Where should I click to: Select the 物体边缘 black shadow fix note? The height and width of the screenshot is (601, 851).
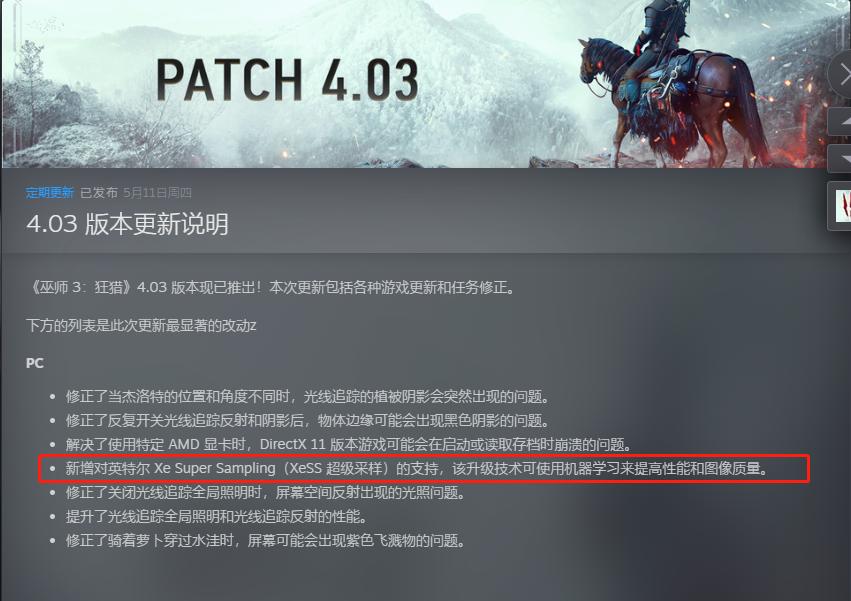[x=308, y=421]
